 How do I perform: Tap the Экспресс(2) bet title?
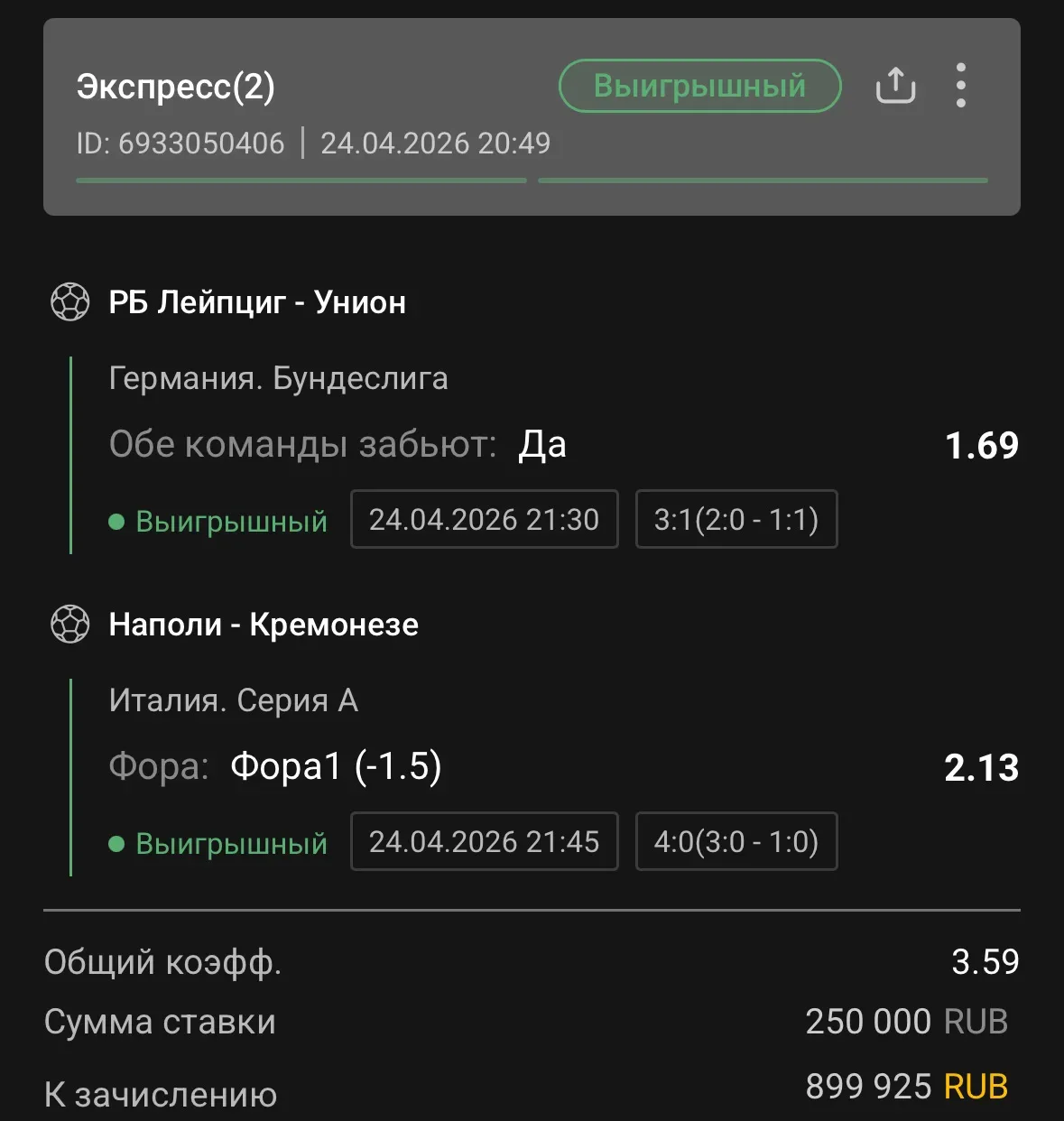(x=176, y=87)
